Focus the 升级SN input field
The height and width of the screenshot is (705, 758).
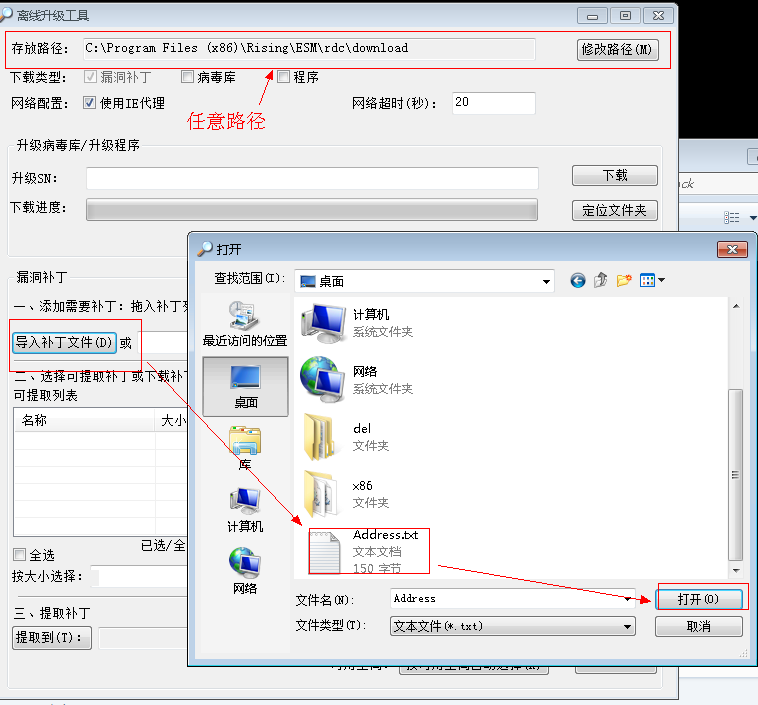point(312,178)
